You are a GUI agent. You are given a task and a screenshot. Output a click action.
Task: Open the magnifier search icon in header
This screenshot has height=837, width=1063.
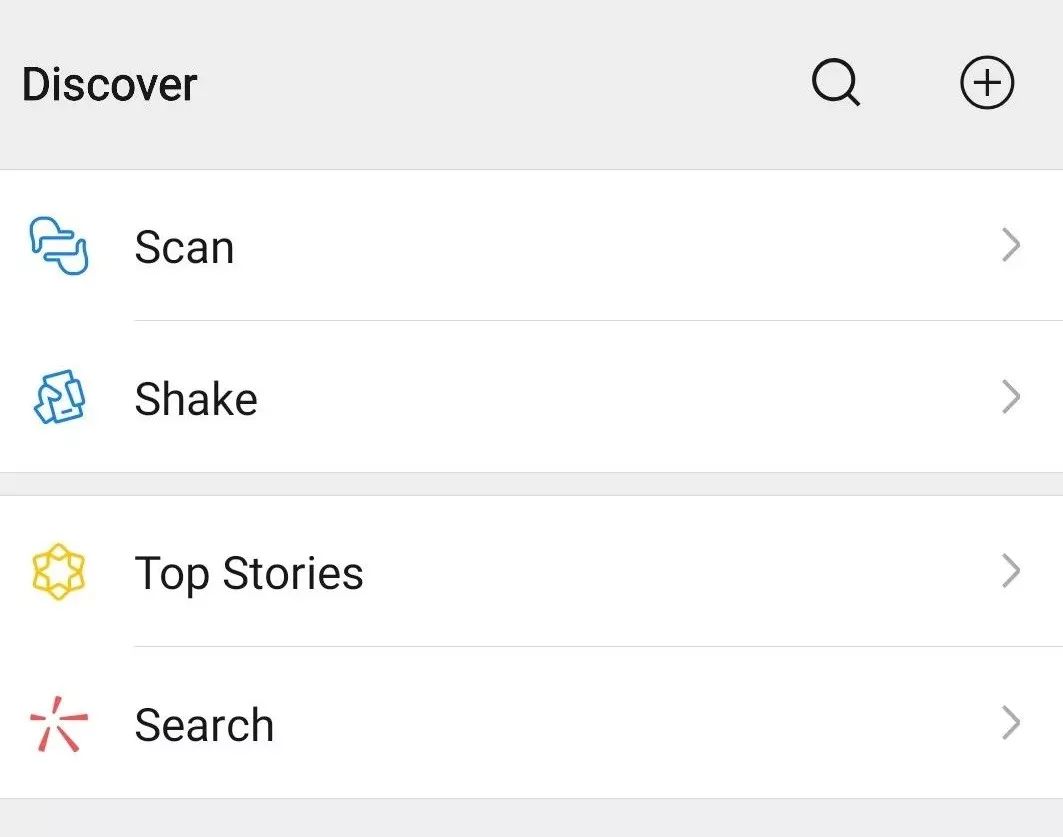(x=835, y=83)
